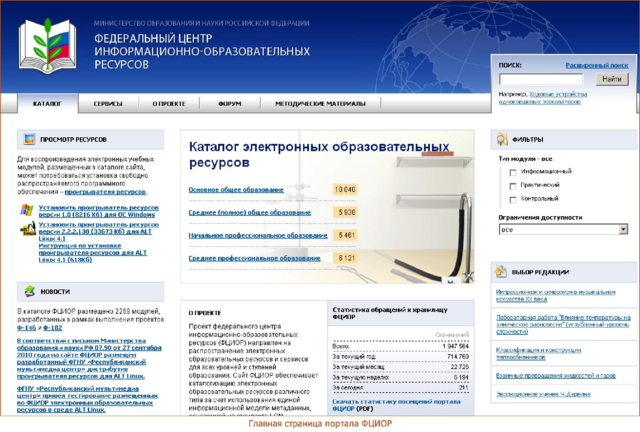This screenshot has width=640, height=432.
Task: Click the Найти search button
Action: 612,79
